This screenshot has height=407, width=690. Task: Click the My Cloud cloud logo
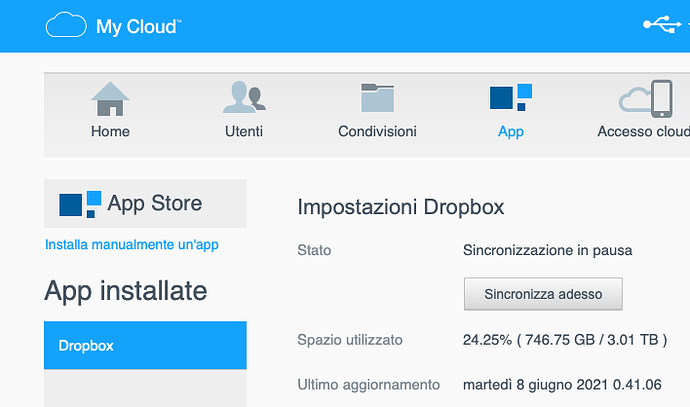point(66,25)
